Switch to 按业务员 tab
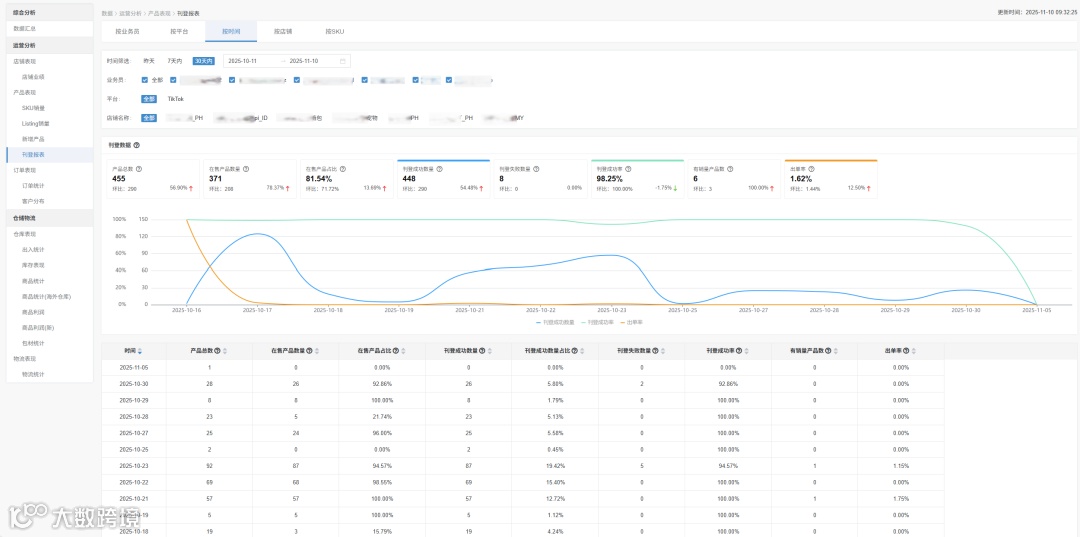The width and height of the screenshot is (1080, 537). pos(127,32)
